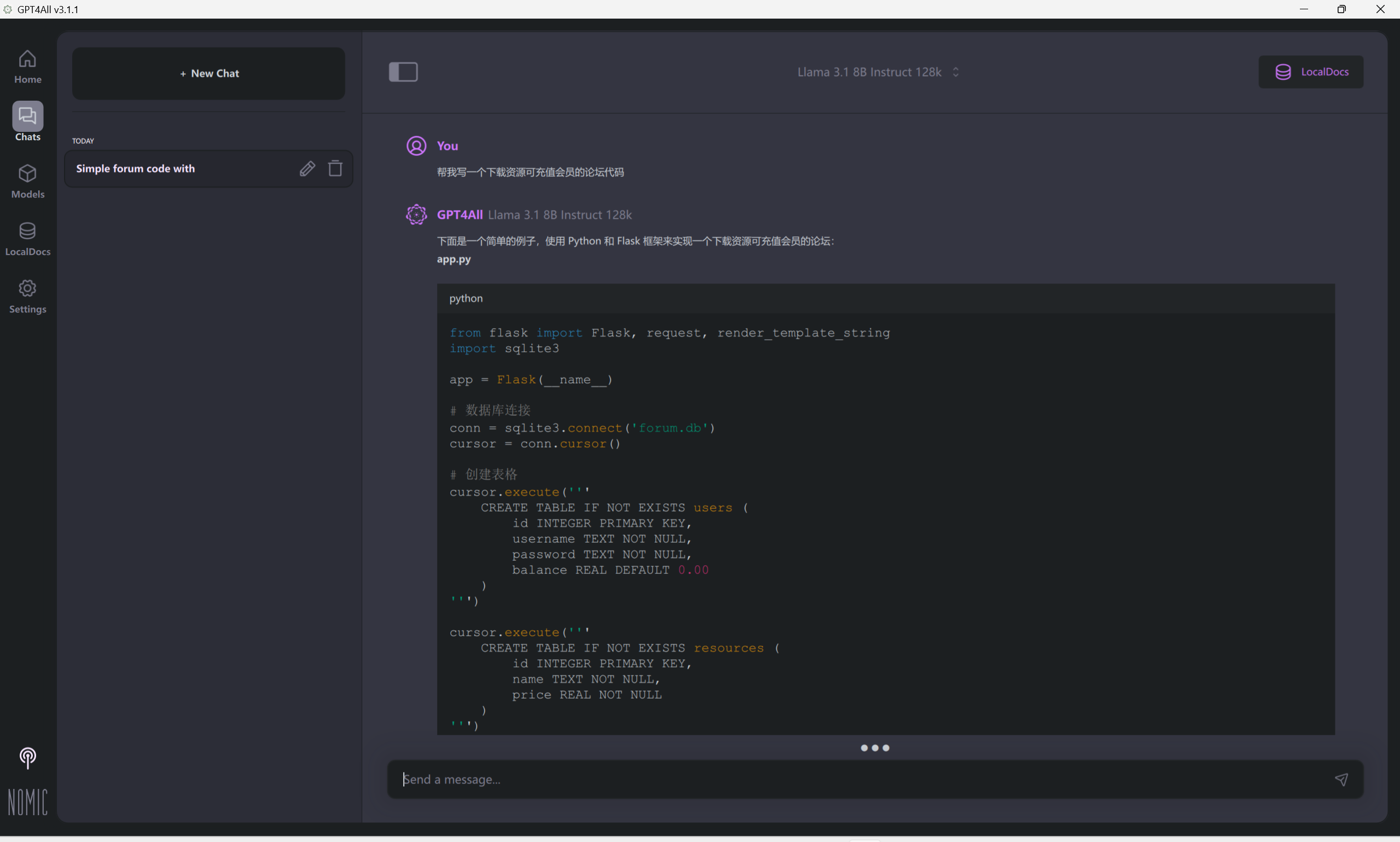Click the model selector chevron arrows
This screenshot has height=842, width=1400.
tap(955, 72)
